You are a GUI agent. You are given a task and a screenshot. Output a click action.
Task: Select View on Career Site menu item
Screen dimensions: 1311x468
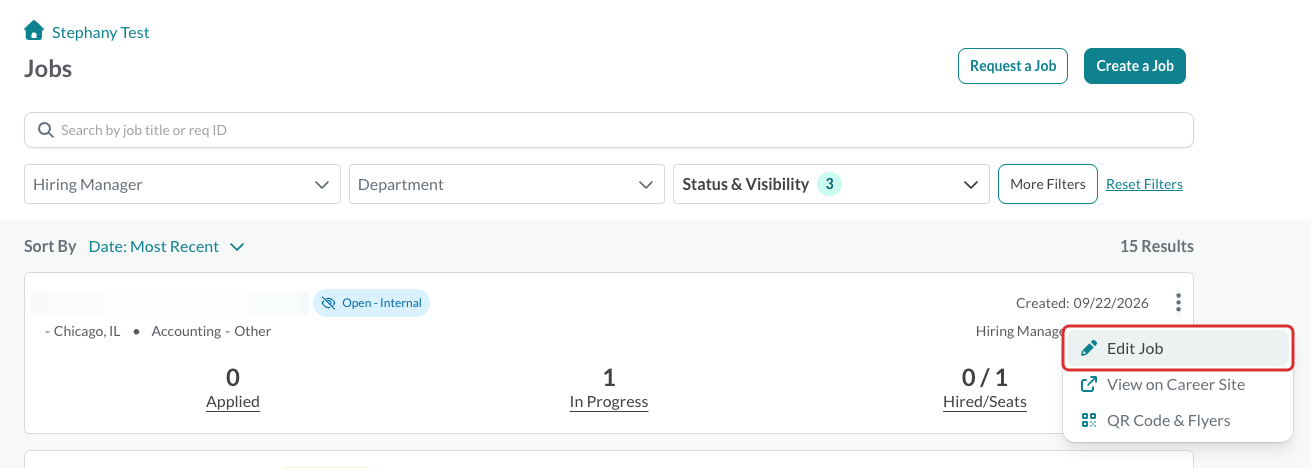[1178, 384]
